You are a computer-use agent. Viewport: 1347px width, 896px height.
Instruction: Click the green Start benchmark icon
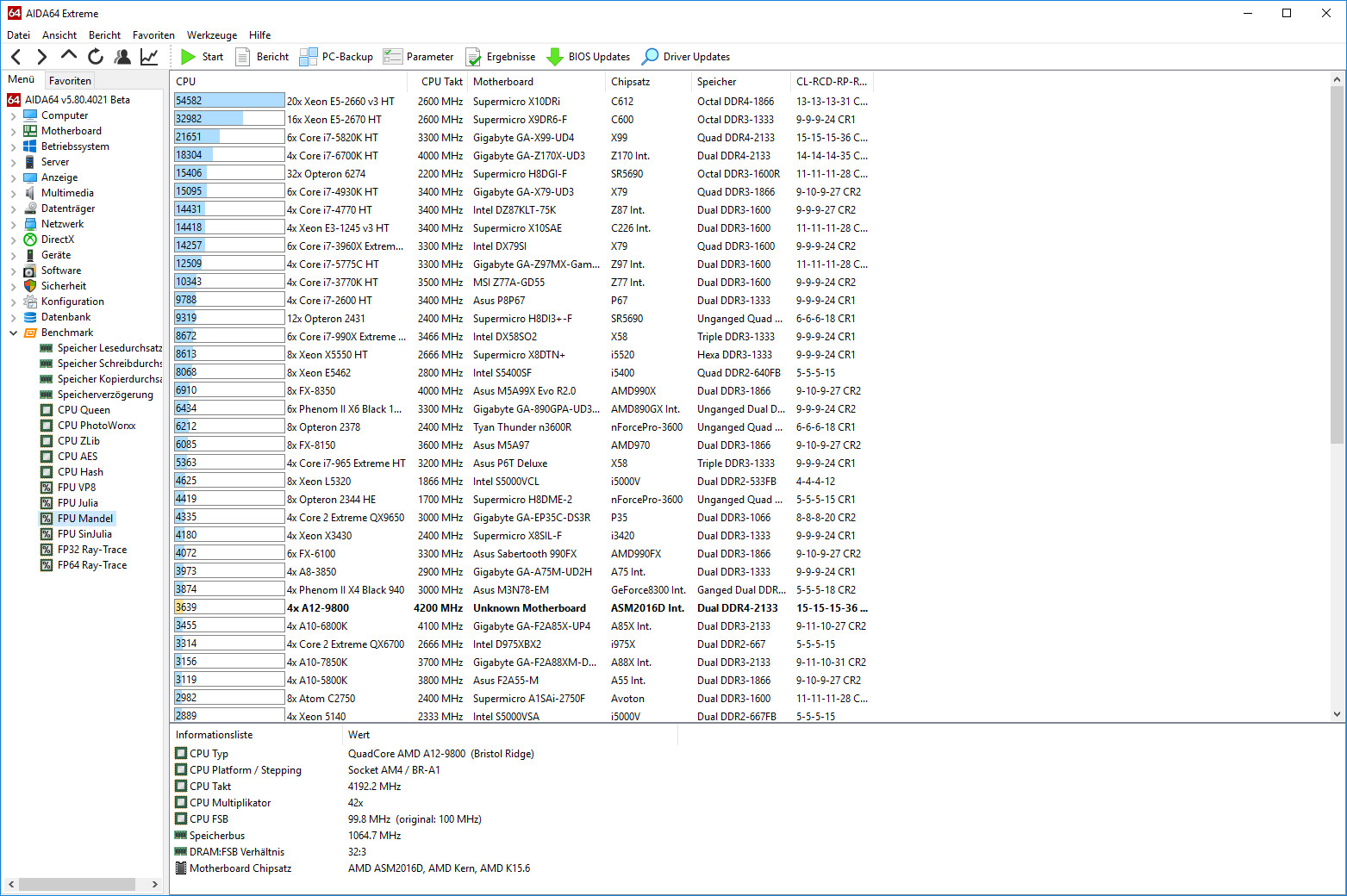(x=189, y=57)
